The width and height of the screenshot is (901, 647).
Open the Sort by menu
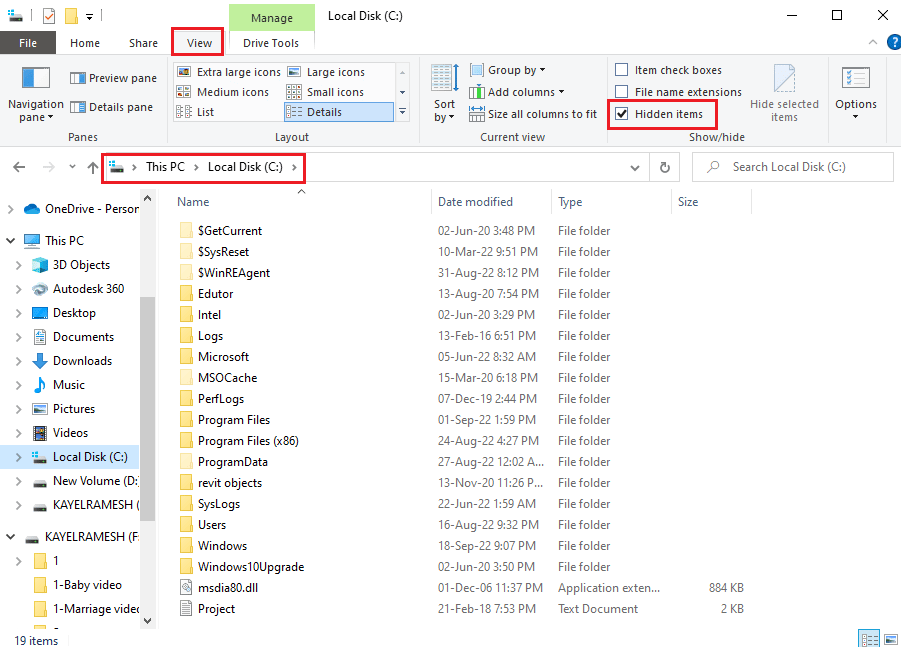pos(444,94)
